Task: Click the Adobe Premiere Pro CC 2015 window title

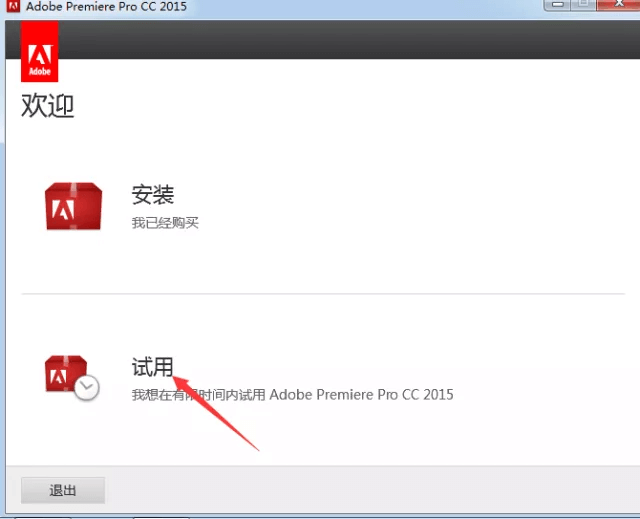Action: [x=106, y=7]
